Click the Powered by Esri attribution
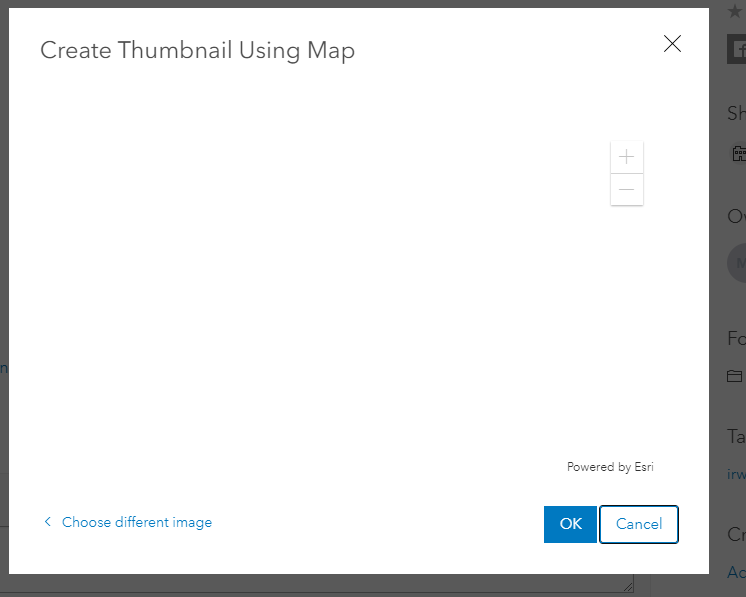 click(610, 467)
